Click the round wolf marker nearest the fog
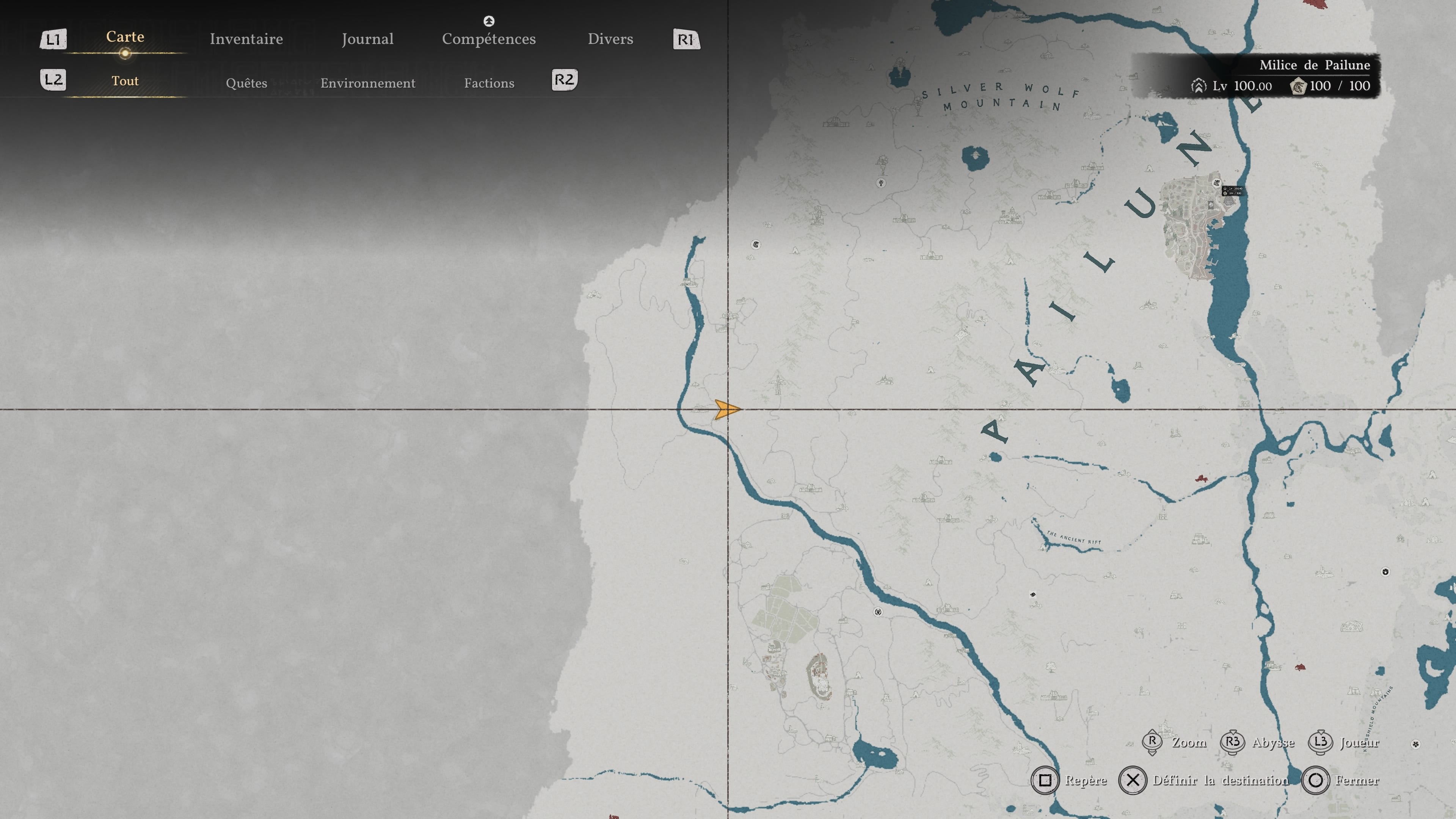Image resolution: width=1456 pixels, height=819 pixels. click(x=756, y=245)
